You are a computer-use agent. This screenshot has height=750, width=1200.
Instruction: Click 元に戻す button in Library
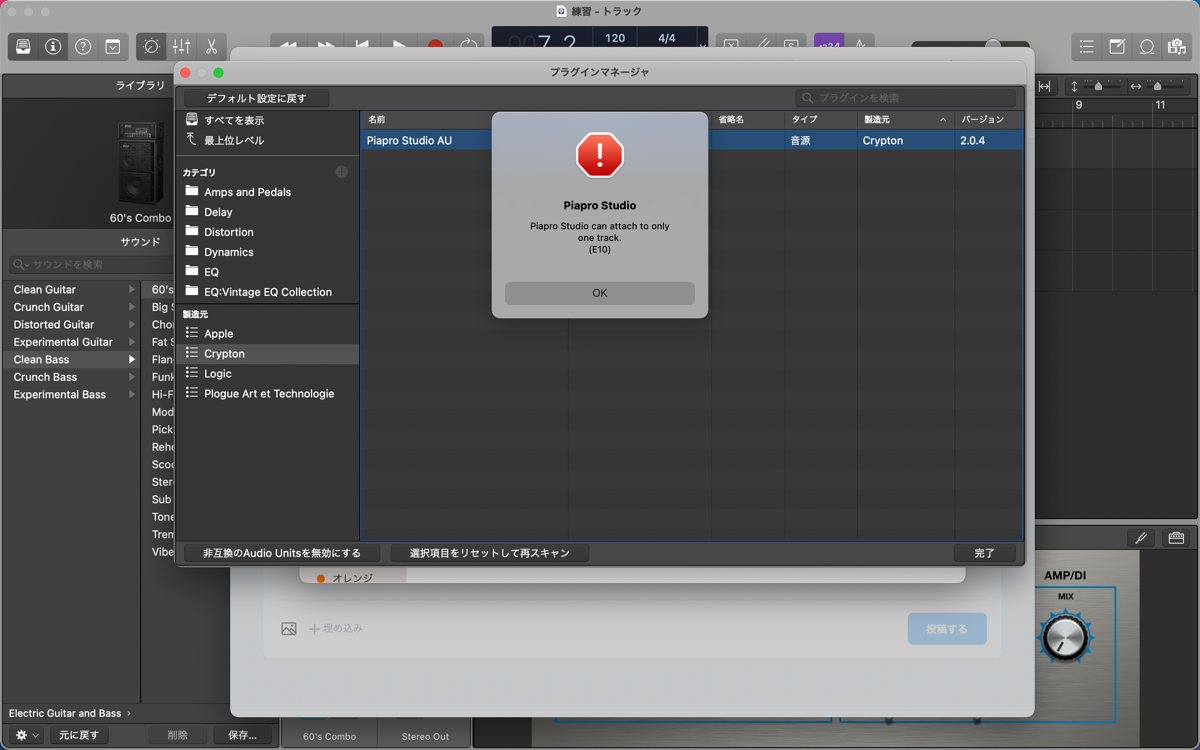[x=78, y=735]
